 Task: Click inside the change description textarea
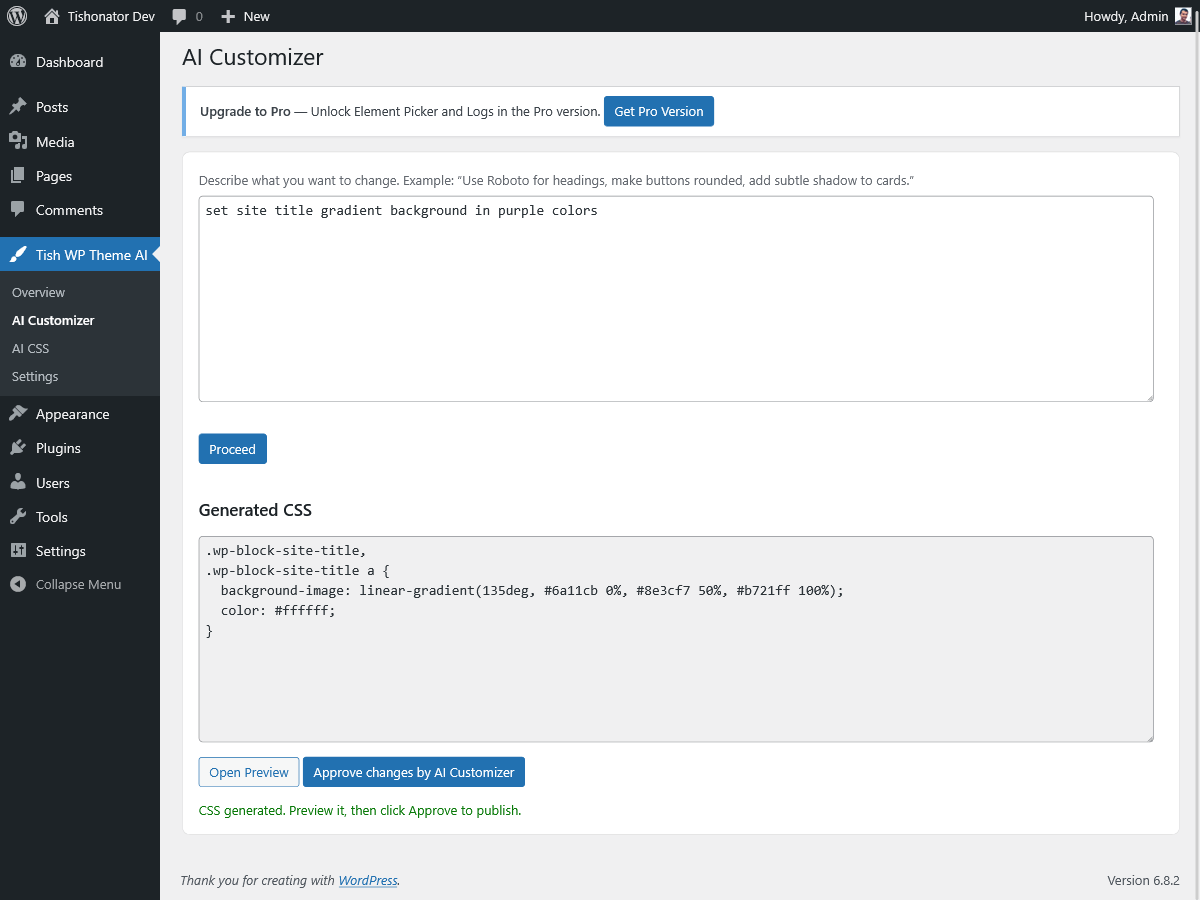click(x=676, y=298)
